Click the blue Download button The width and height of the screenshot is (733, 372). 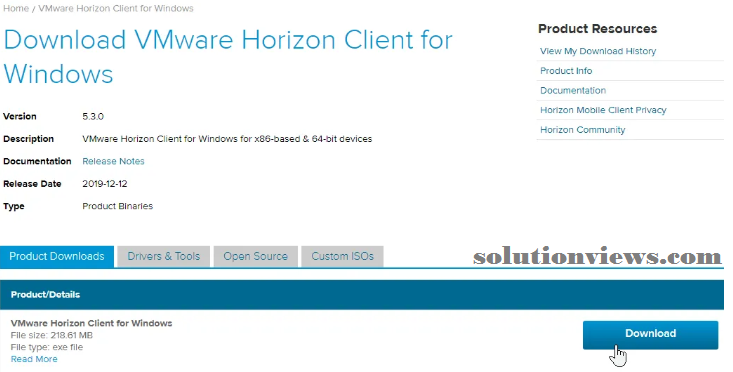650,335
